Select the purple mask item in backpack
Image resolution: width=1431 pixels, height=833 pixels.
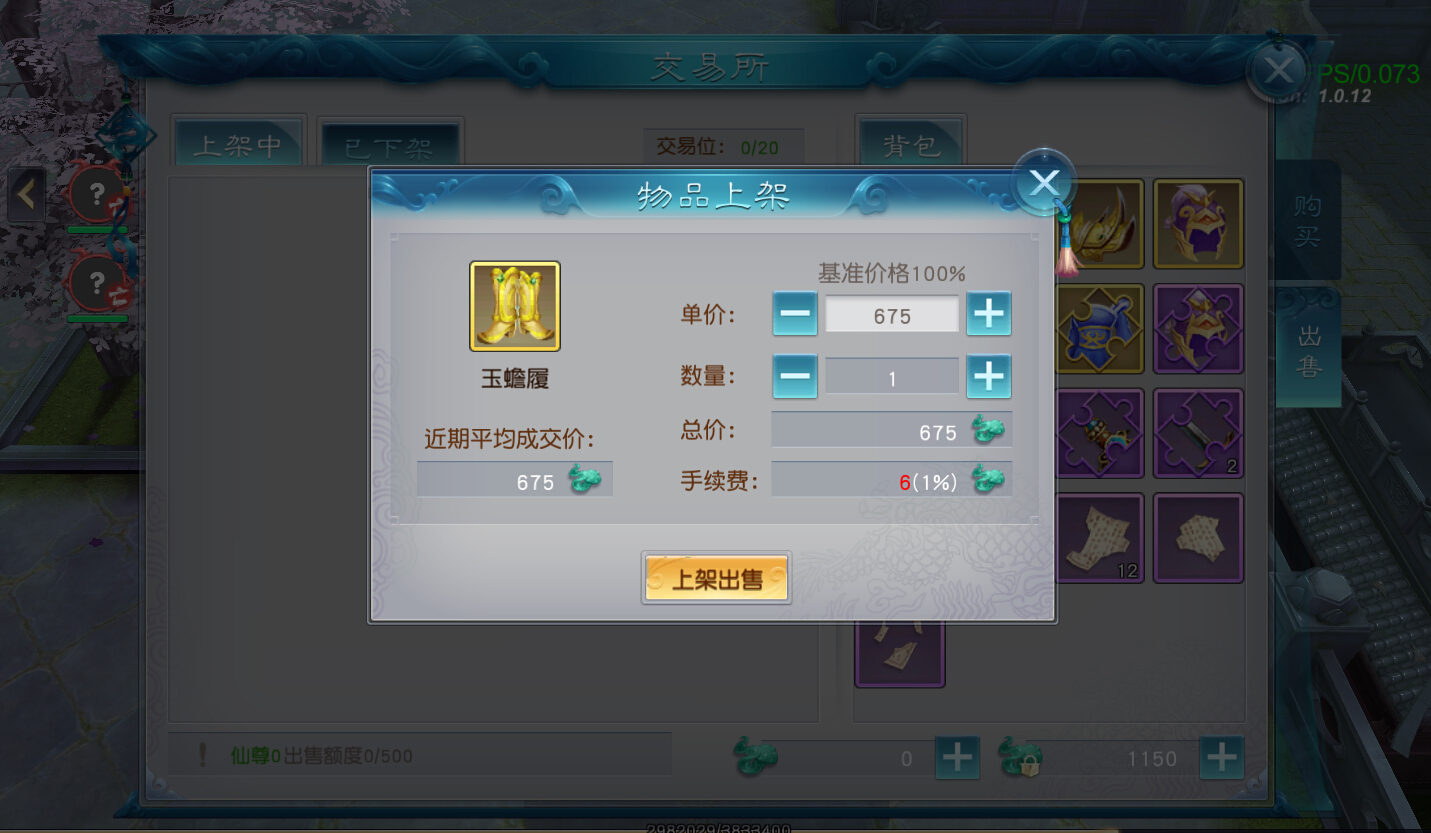(1198, 224)
